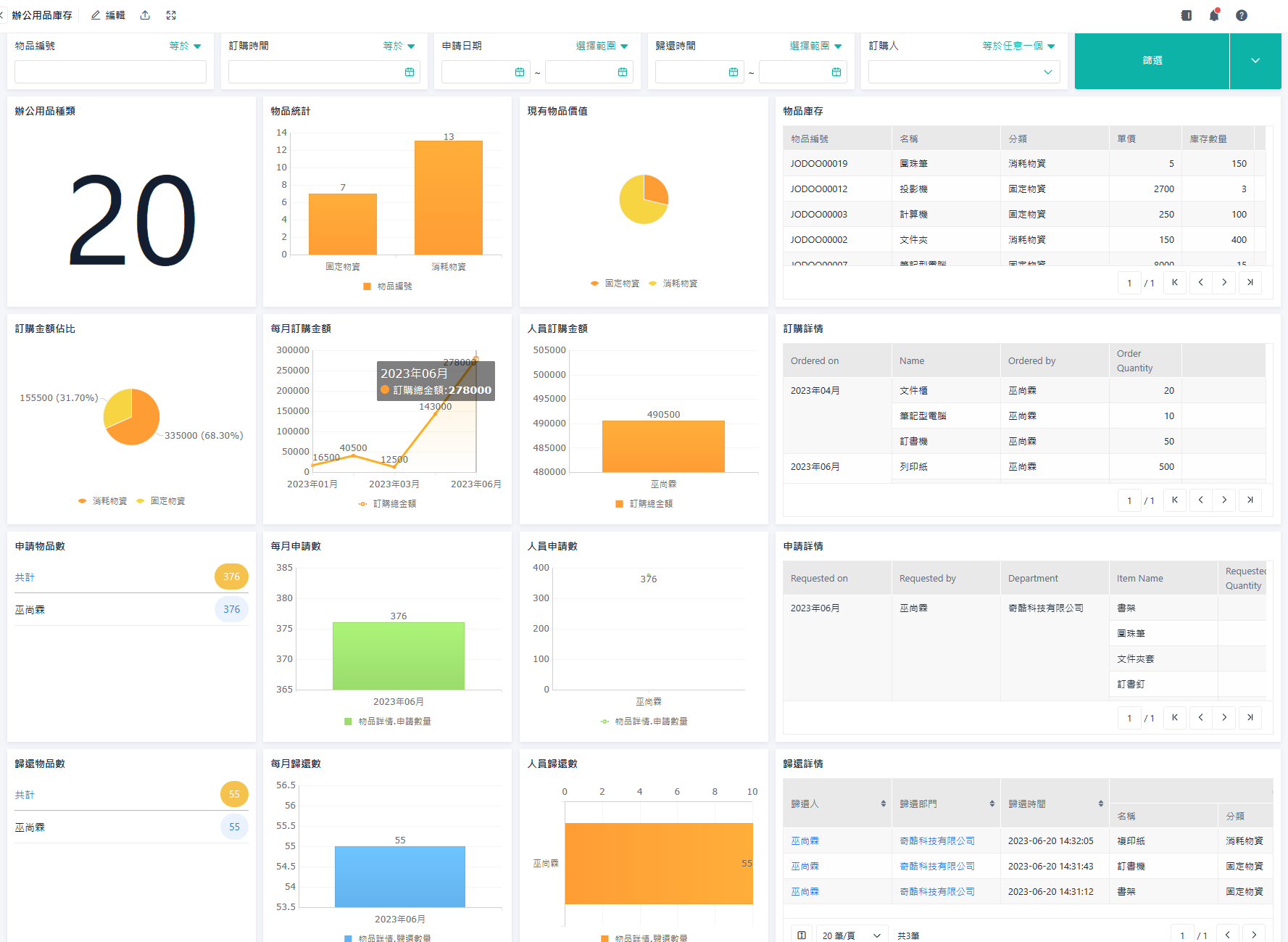Click 共計 link in 申請物品數 panel

[x=25, y=577]
